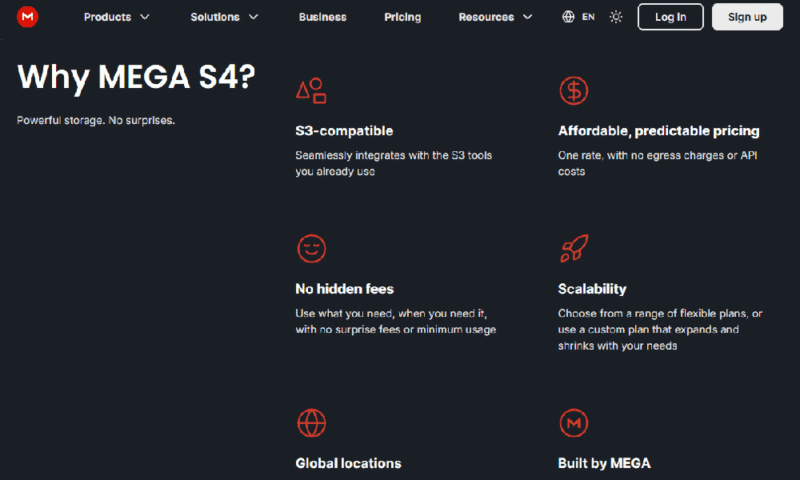Click 'Seamlessly integrates with the S3 tools' text

click(x=393, y=164)
